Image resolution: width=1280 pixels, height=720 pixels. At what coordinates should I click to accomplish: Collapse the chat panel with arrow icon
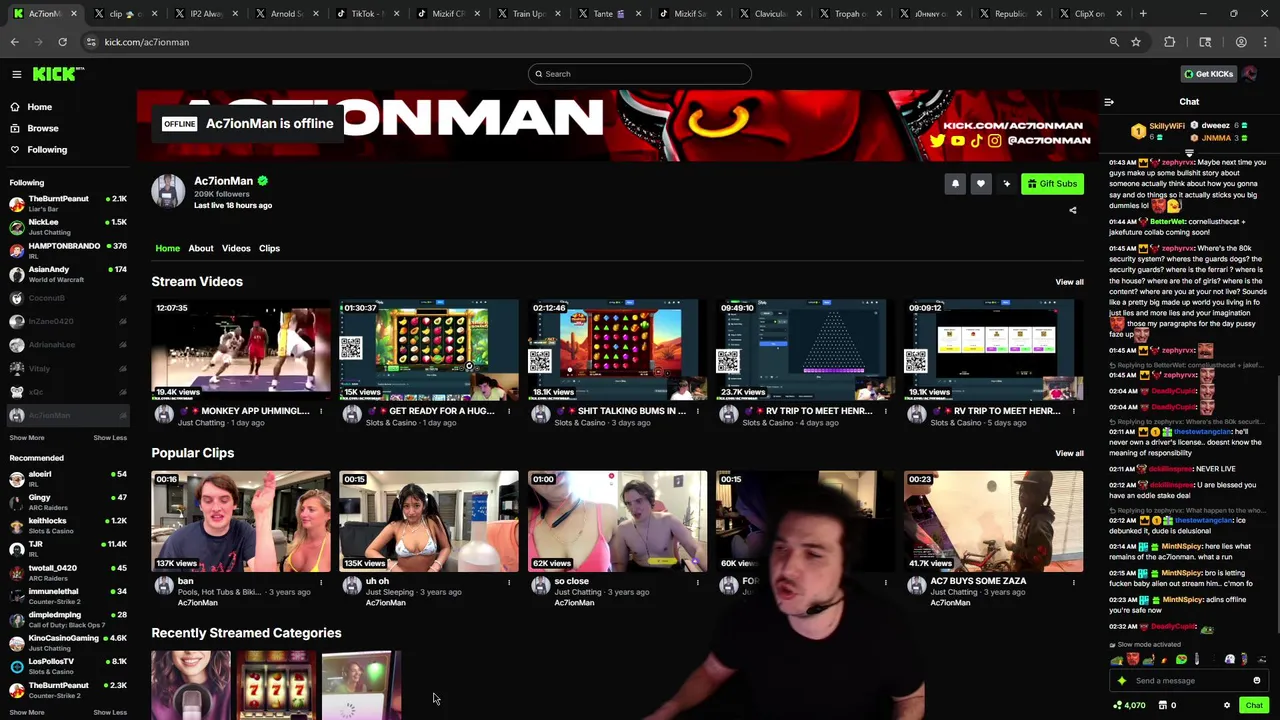tap(1109, 102)
